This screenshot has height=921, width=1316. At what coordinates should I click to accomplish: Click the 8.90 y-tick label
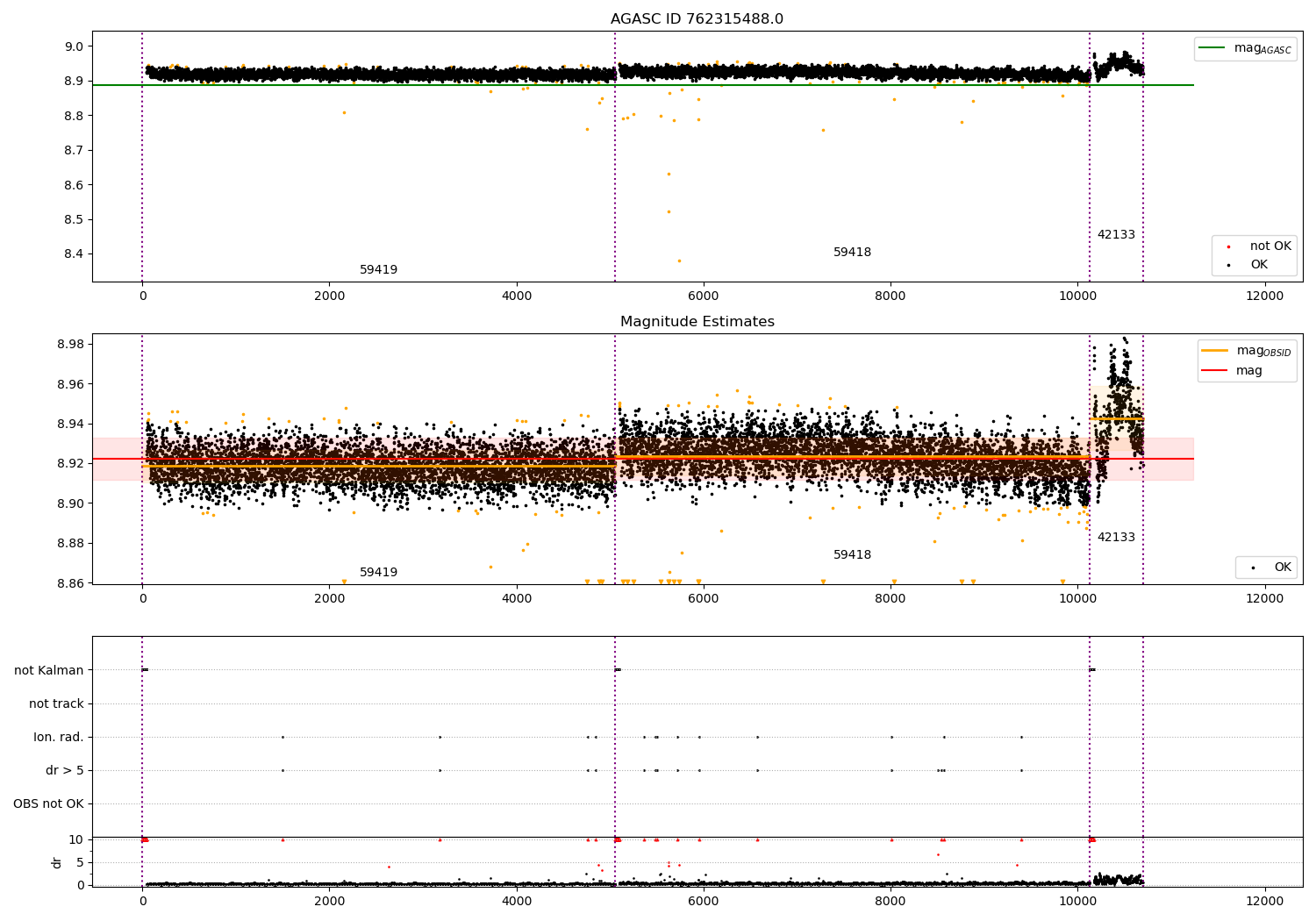point(70,503)
